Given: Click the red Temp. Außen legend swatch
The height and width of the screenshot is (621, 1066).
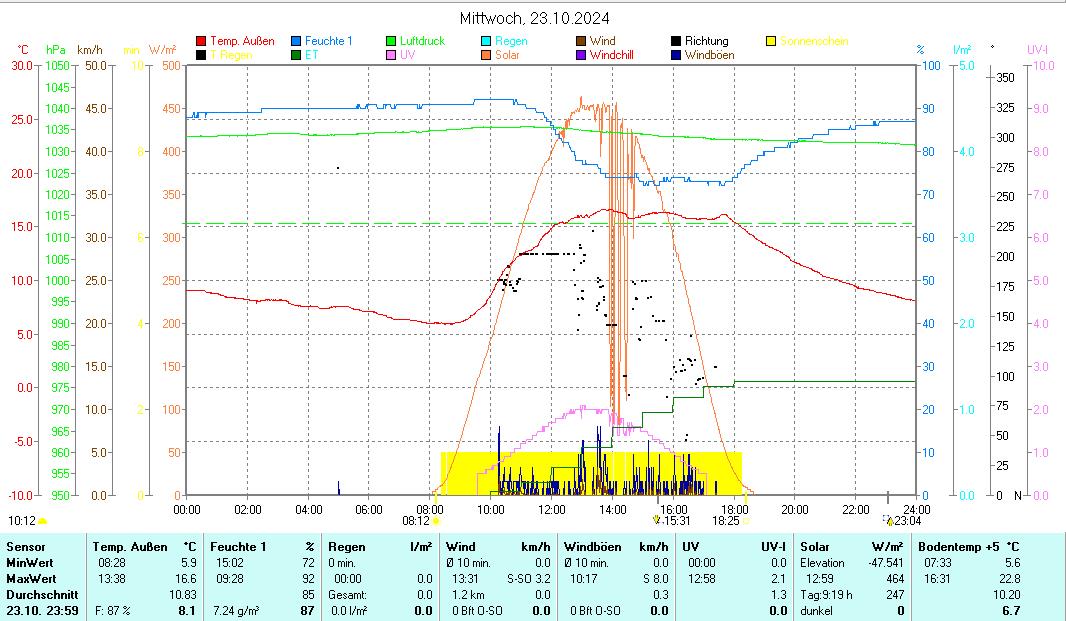Looking at the screenshot, I should pyautogui.click(x=201, y=41).
